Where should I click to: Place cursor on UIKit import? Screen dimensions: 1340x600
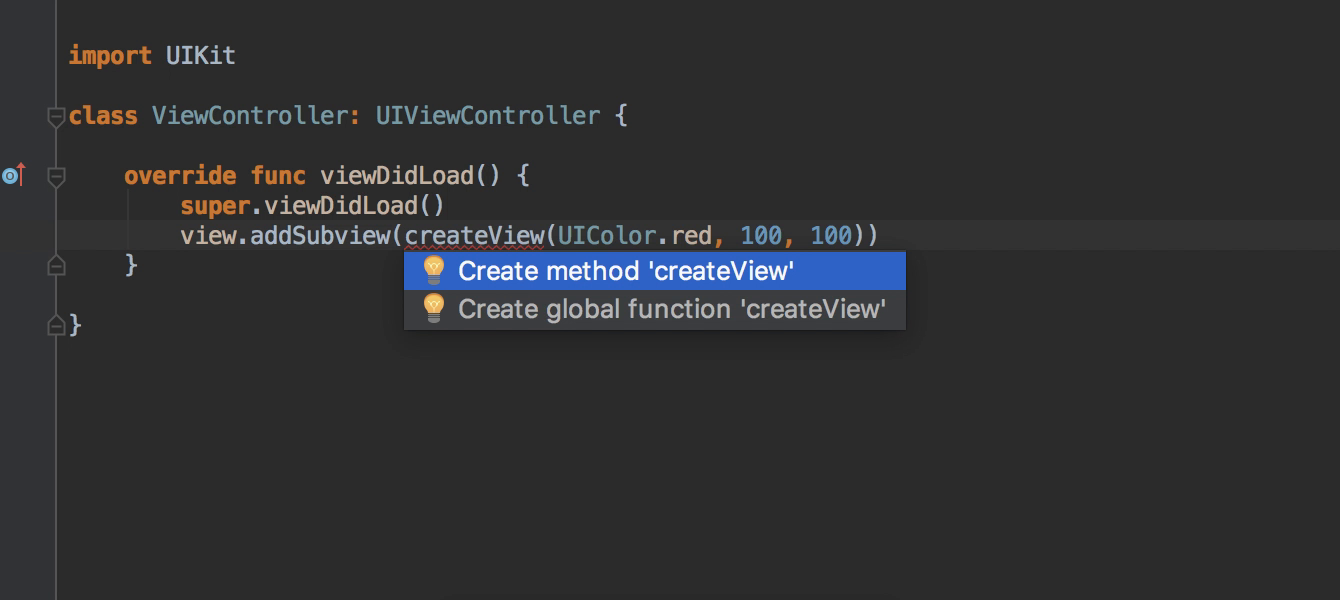(x=200, y=56)
